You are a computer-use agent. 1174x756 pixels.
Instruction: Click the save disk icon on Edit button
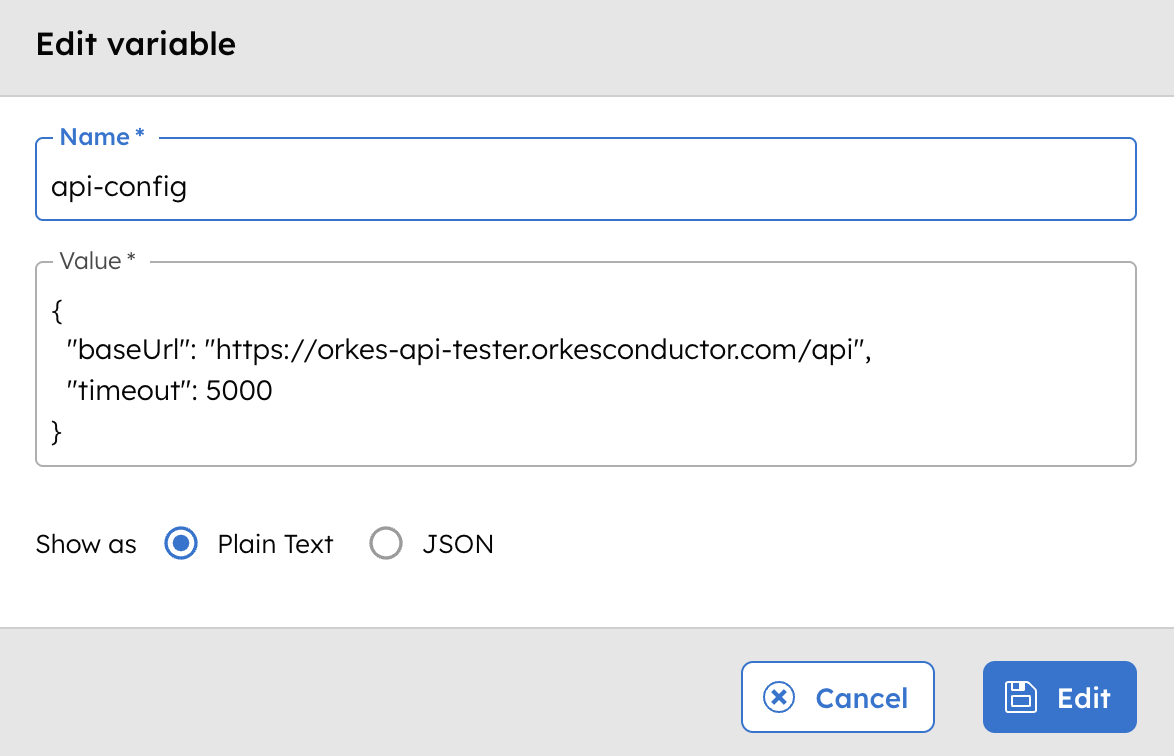point(1021,697)
